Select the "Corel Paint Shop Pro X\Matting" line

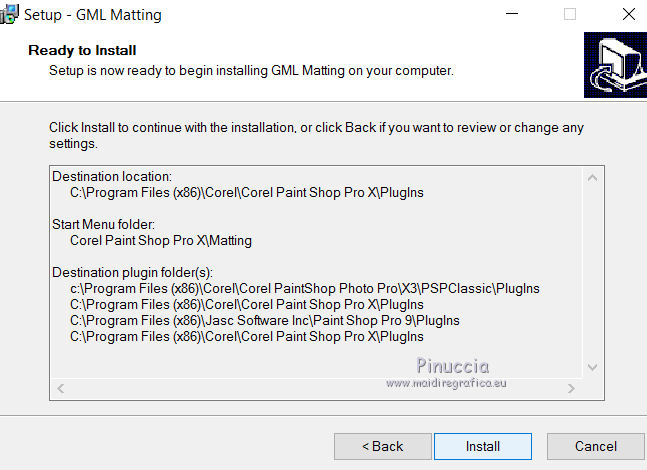click(x=161, y=241)
